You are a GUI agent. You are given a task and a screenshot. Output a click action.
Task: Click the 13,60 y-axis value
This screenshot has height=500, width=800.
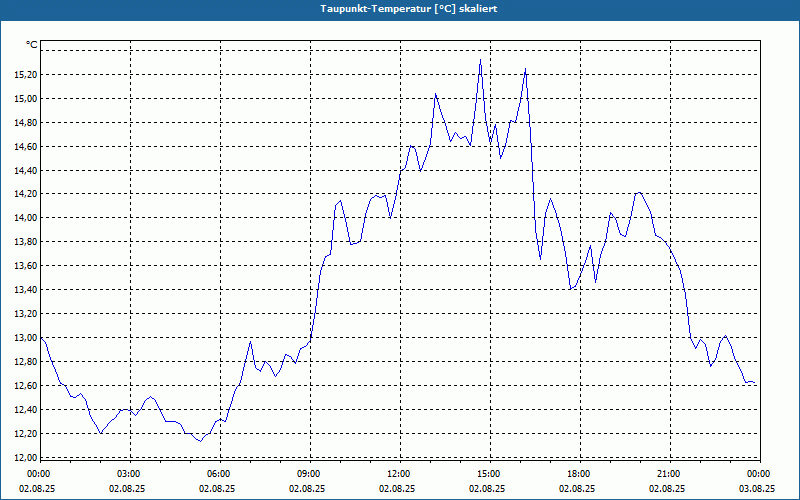26,266
